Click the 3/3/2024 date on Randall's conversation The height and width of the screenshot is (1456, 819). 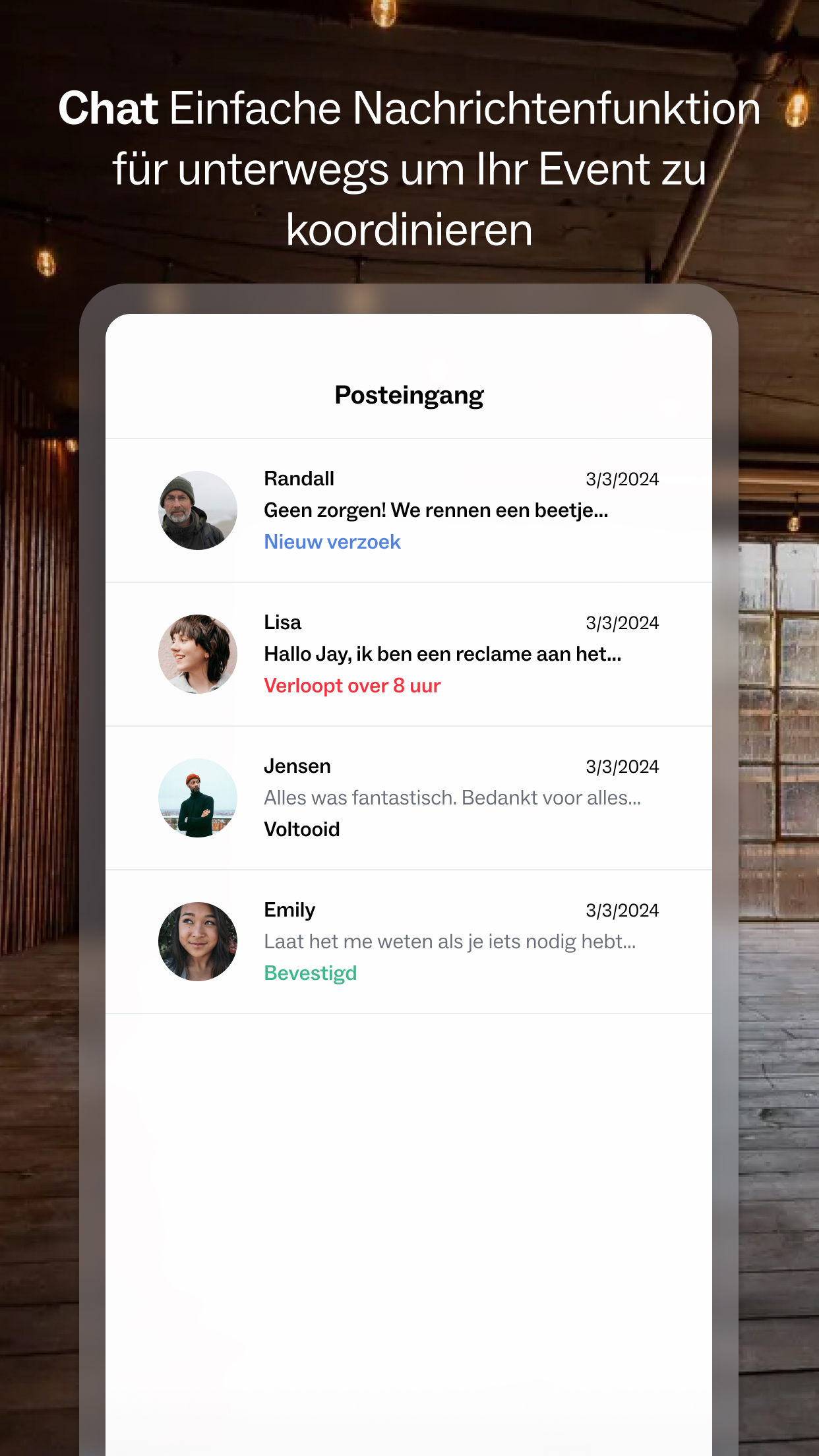[x=622, y=479]
